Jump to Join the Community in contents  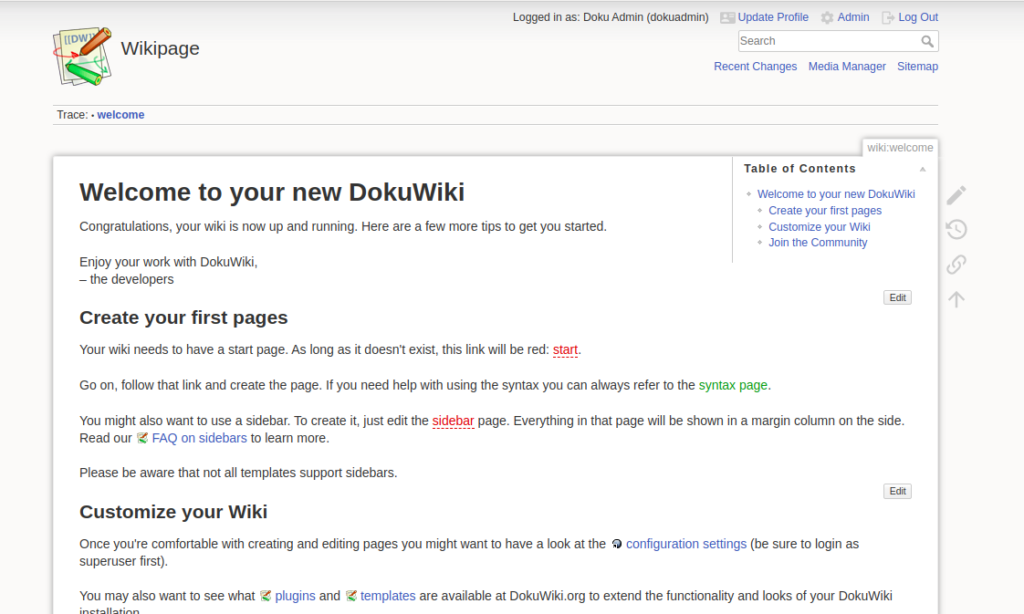click(818, 242)
